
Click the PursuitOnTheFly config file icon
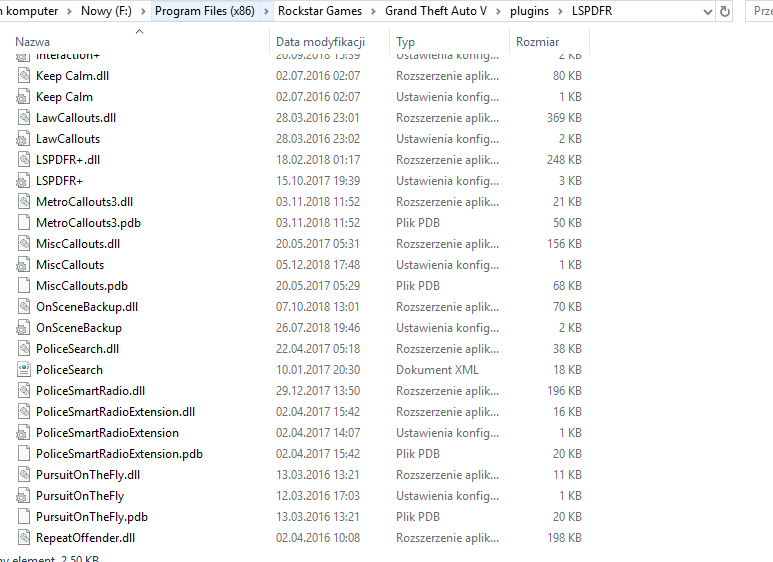[x=23, y=495]
